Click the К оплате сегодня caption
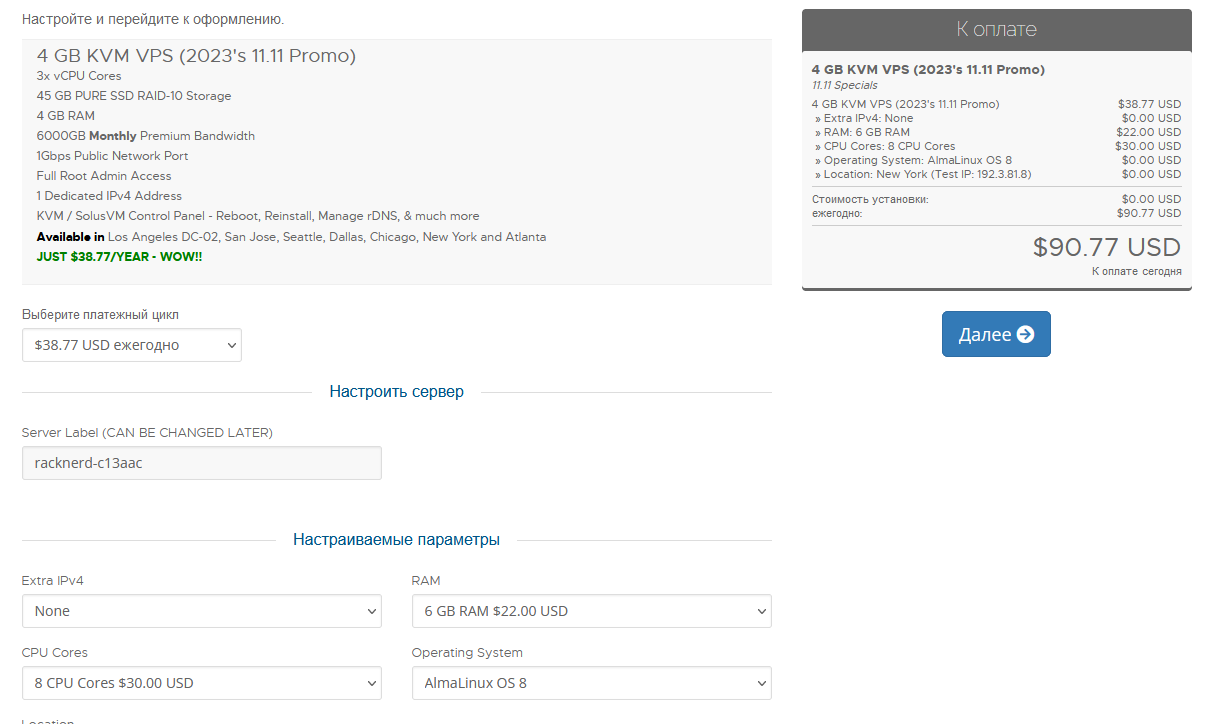This screenshot has width=1218, height=724. (1136, 271)
